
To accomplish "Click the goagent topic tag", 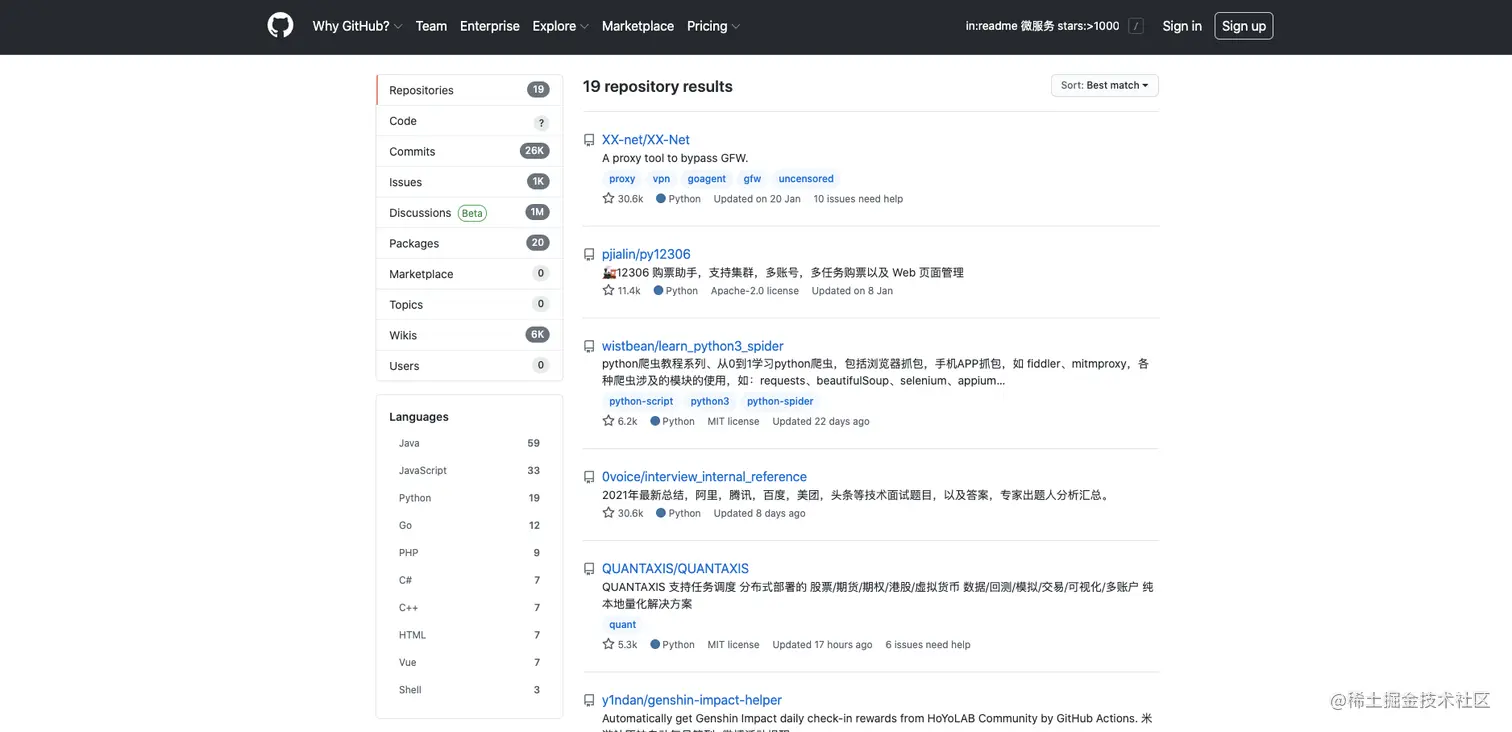I will click(707, 179).
